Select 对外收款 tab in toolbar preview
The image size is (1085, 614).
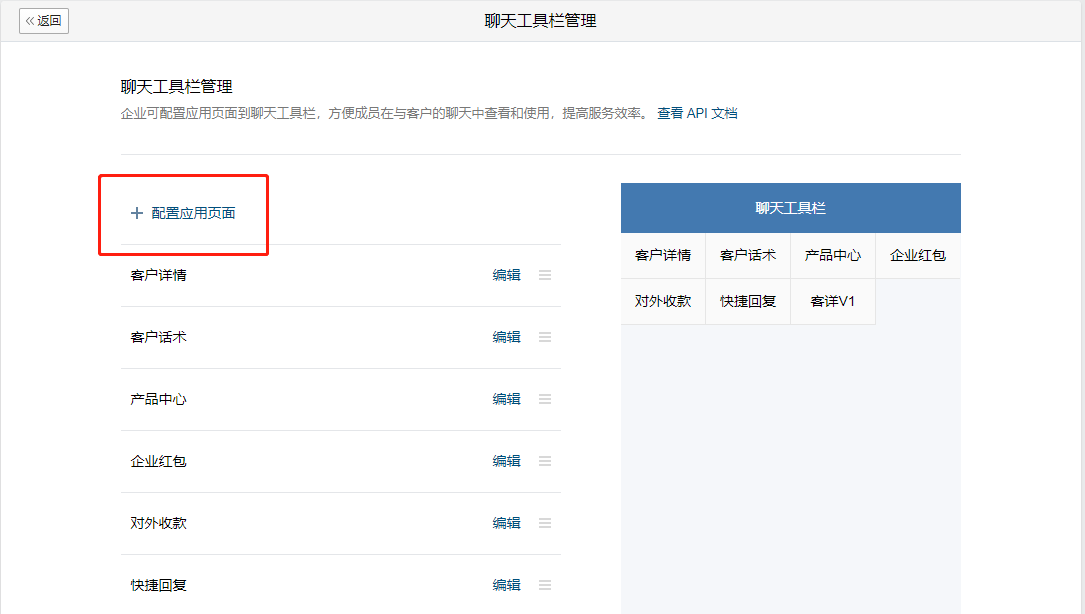click(663, 301)
